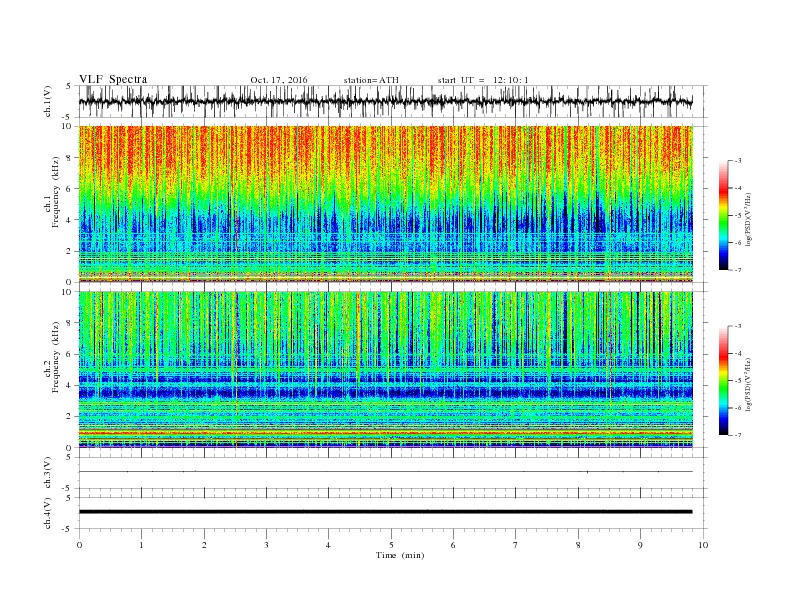The width and height of the screenshot is (792, 612).
Task: Click the "6" kHz tick on ch.2 spectrogram axis
Action: 70,354
